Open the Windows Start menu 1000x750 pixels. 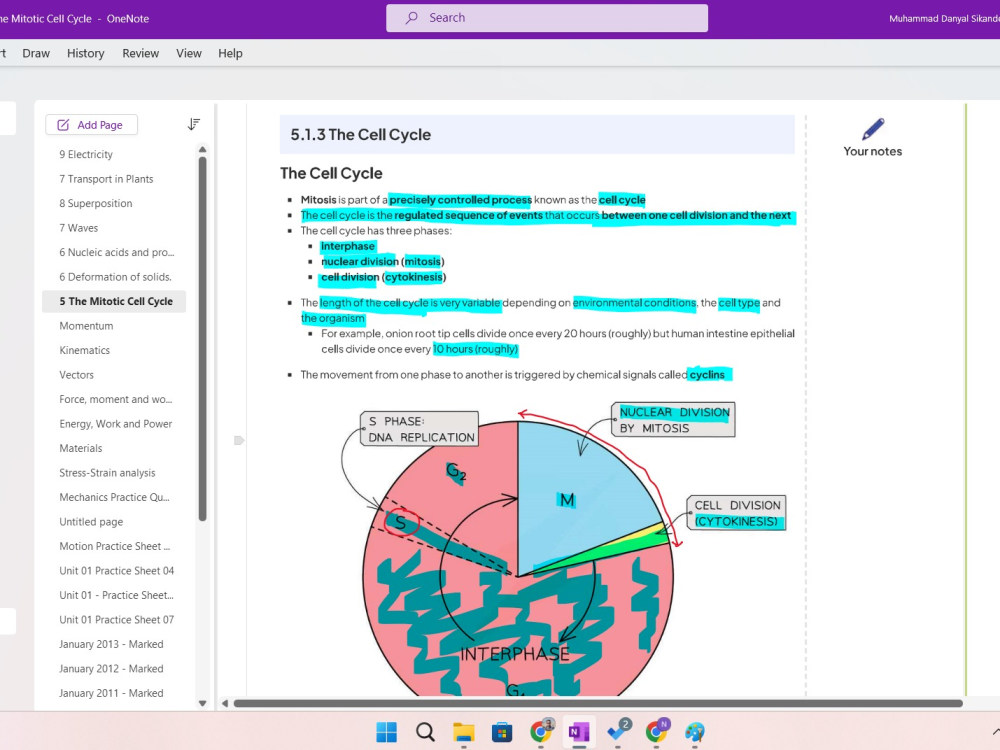coord(386,732)
